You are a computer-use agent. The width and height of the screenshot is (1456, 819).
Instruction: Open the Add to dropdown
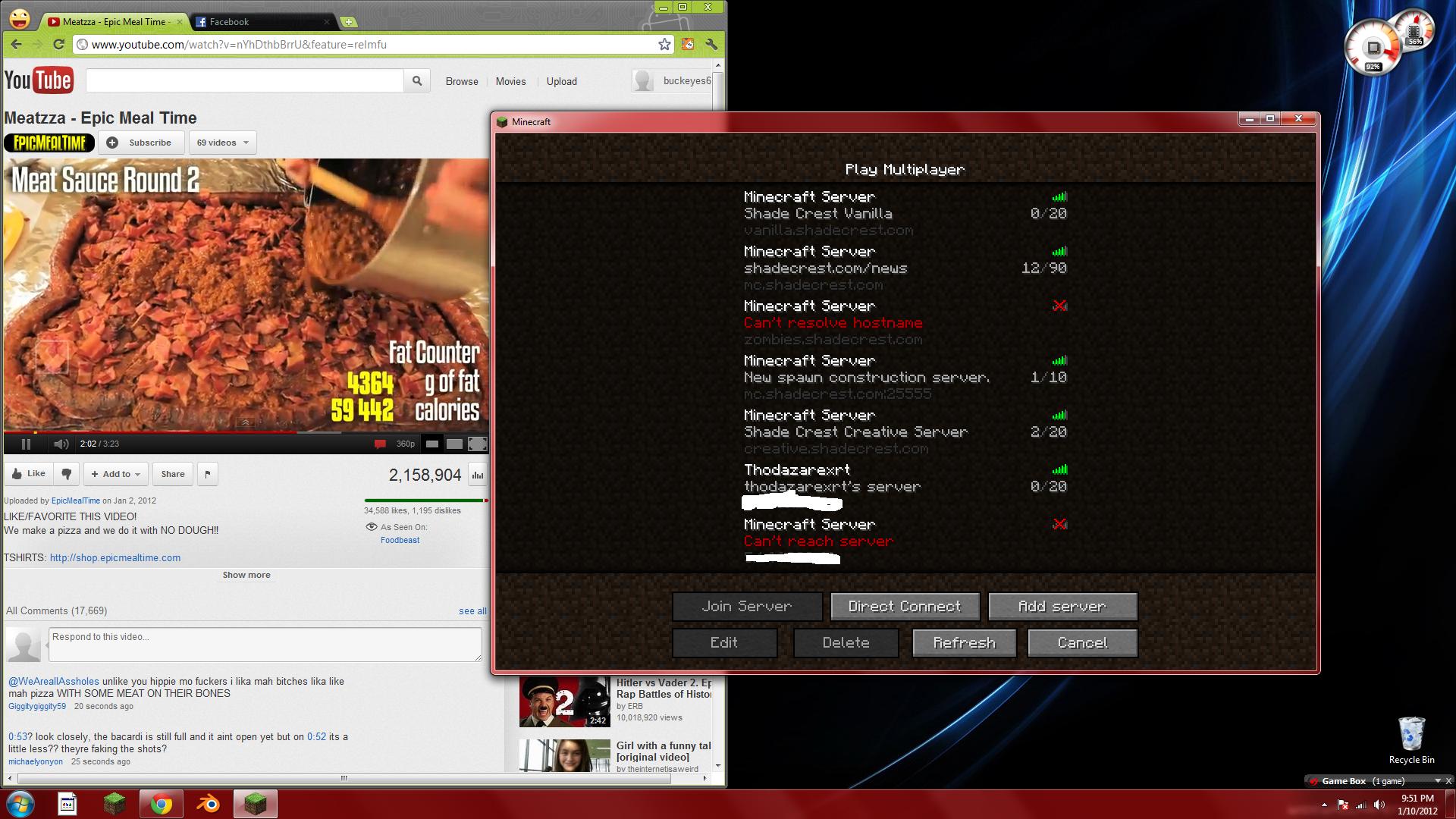pos(116,474)
